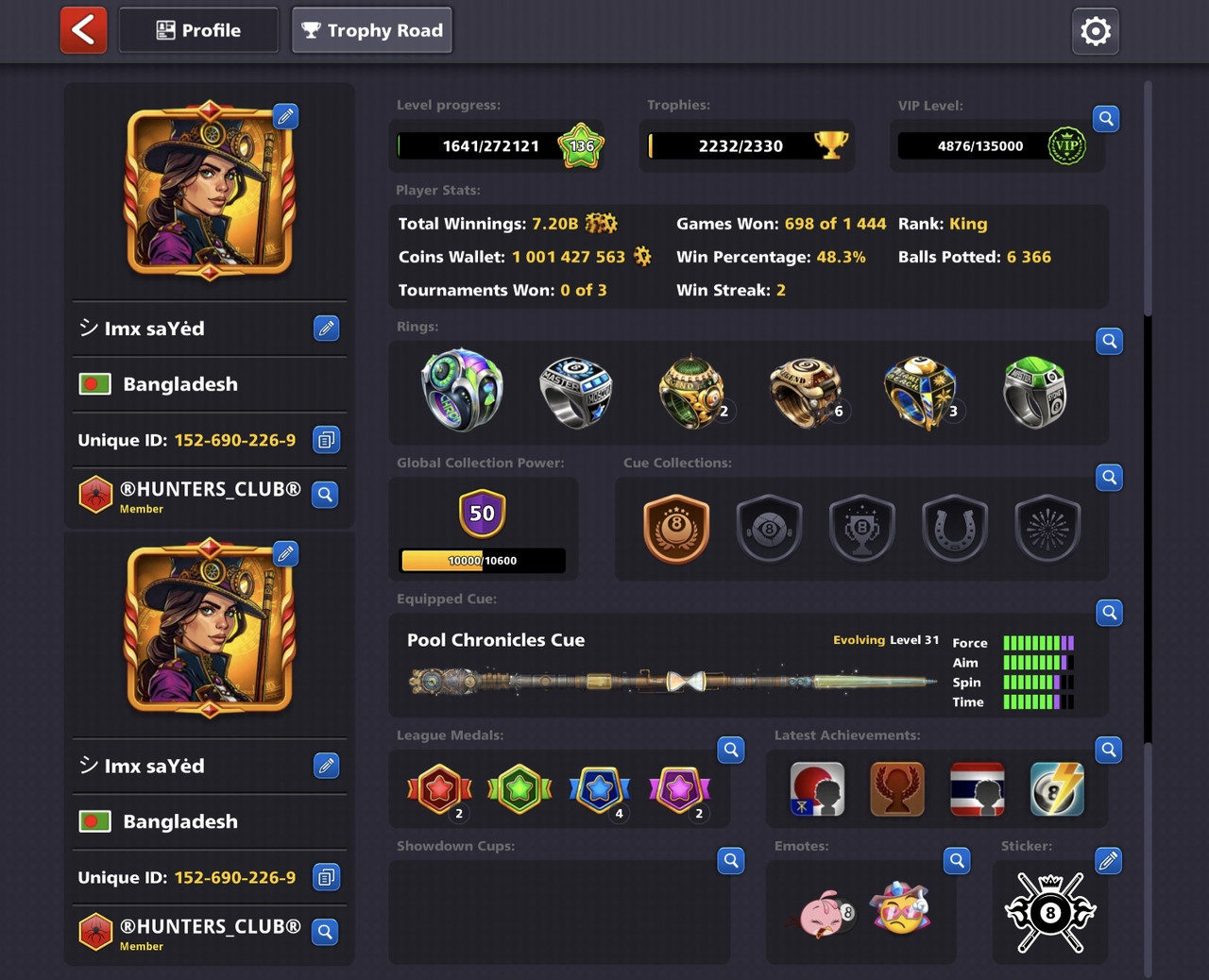The image size is (1209, 980).
Task: Edit the Sticker with pencil icon
Action: 1108,861
